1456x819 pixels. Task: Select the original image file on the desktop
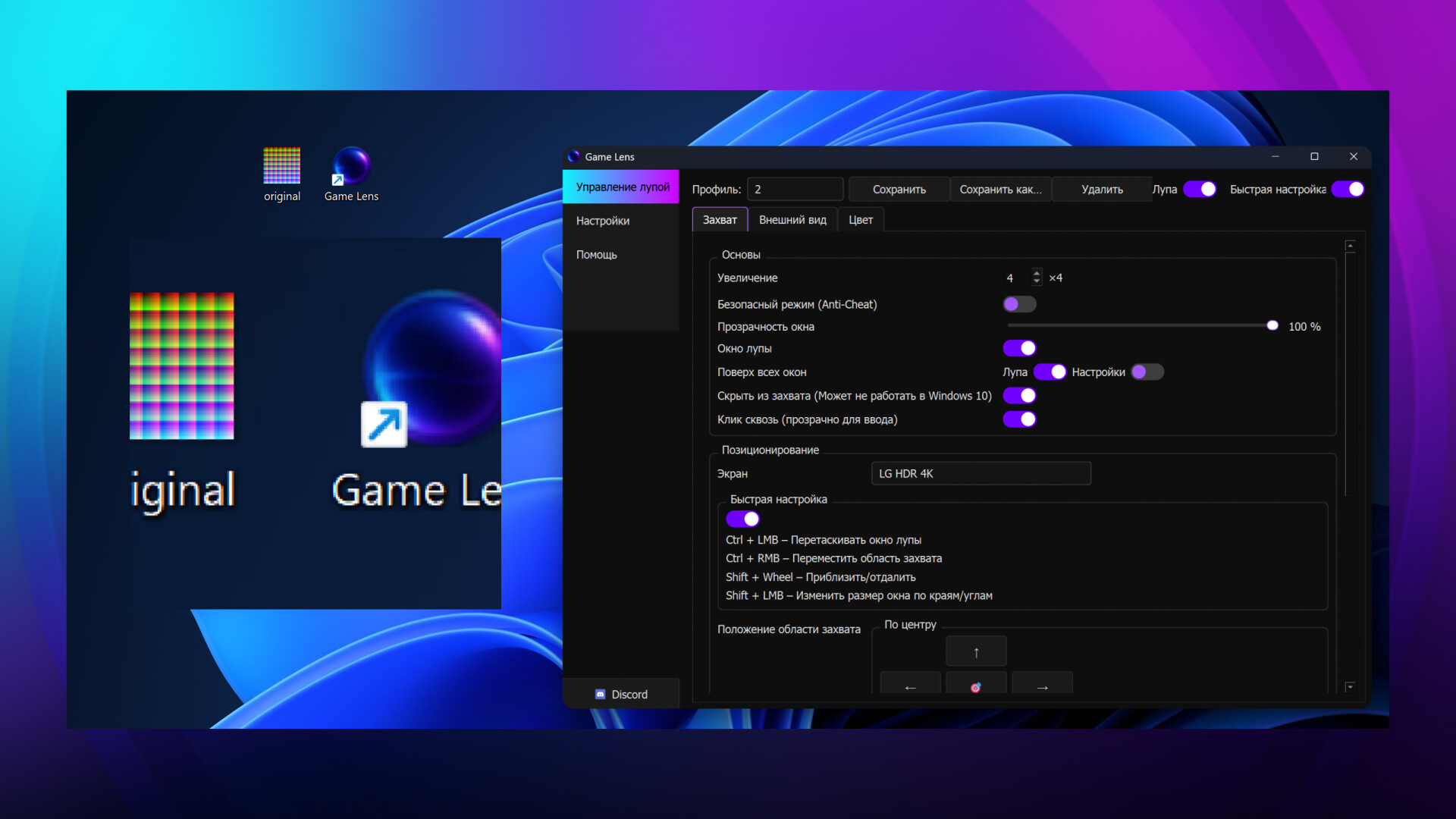pyautogui.click(x=281, y=165)
